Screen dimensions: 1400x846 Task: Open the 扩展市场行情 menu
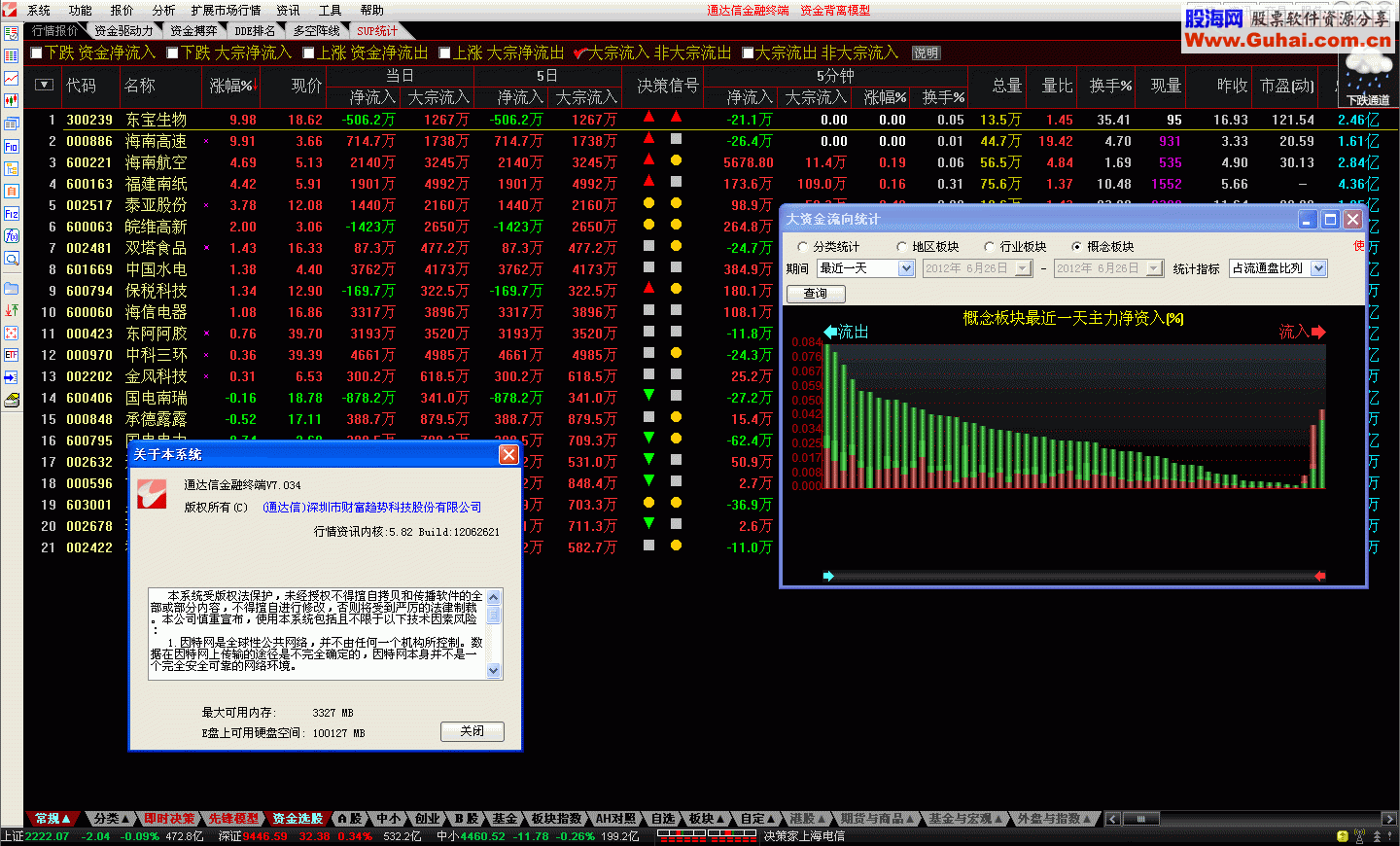pyautogui.click(x=226, y=10)
